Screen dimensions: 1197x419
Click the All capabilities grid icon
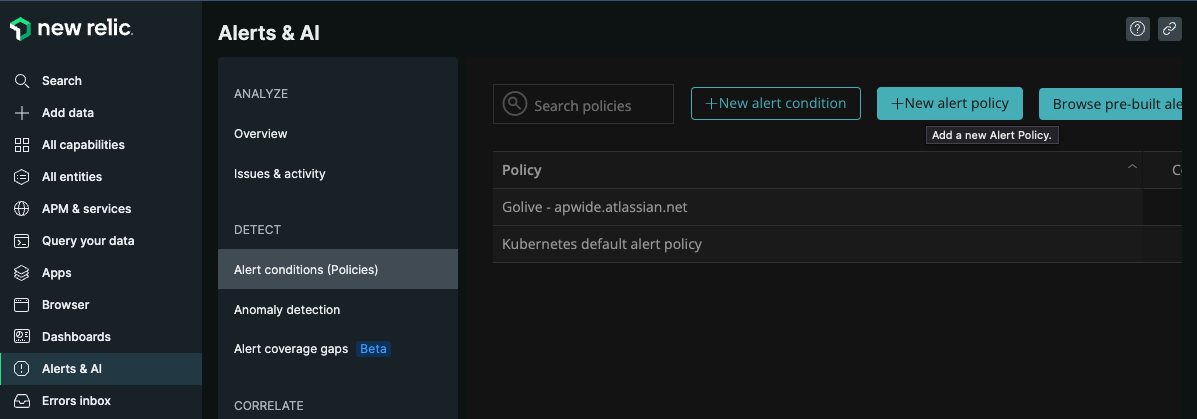pos(22,145)
